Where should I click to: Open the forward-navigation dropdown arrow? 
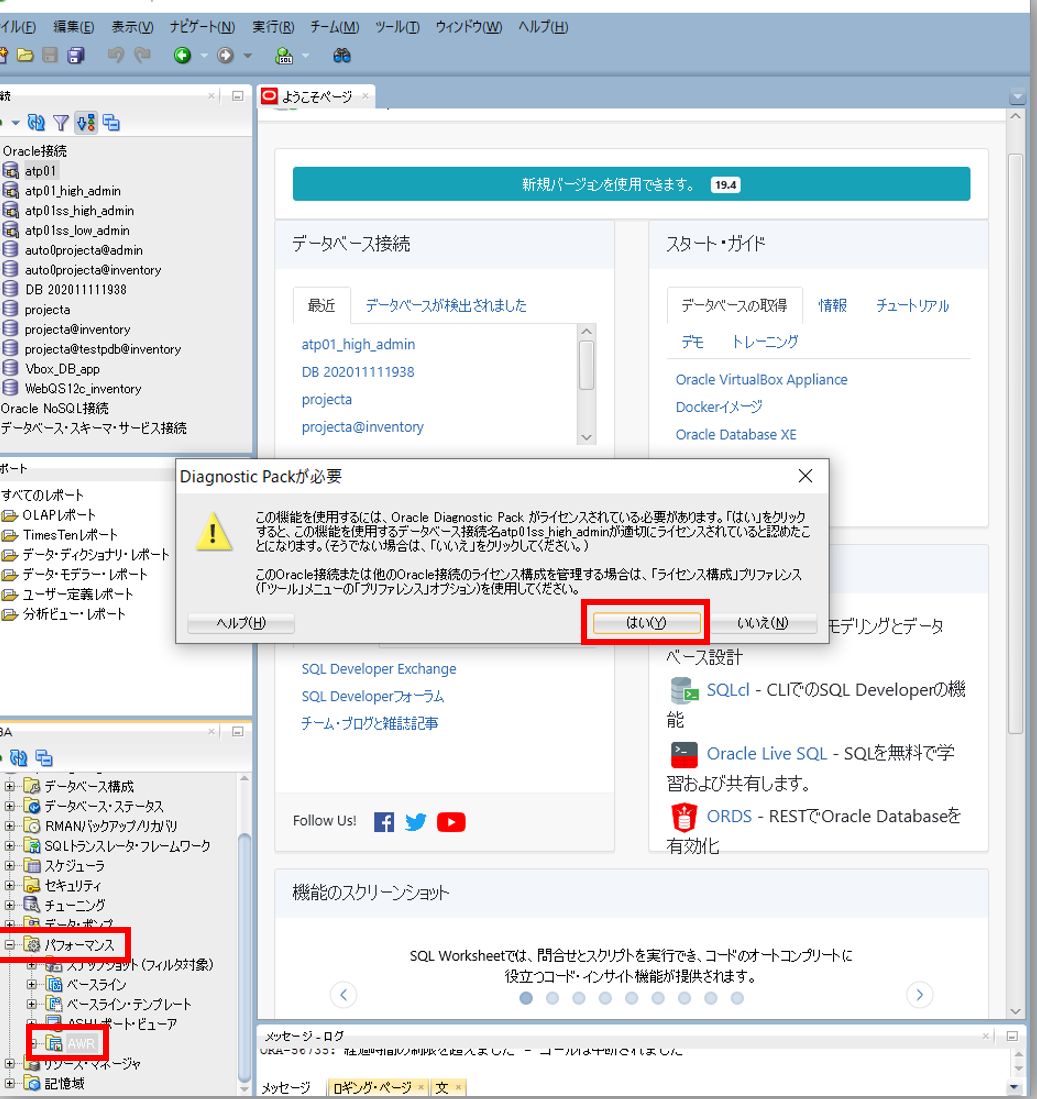click(x=248, y=55)
